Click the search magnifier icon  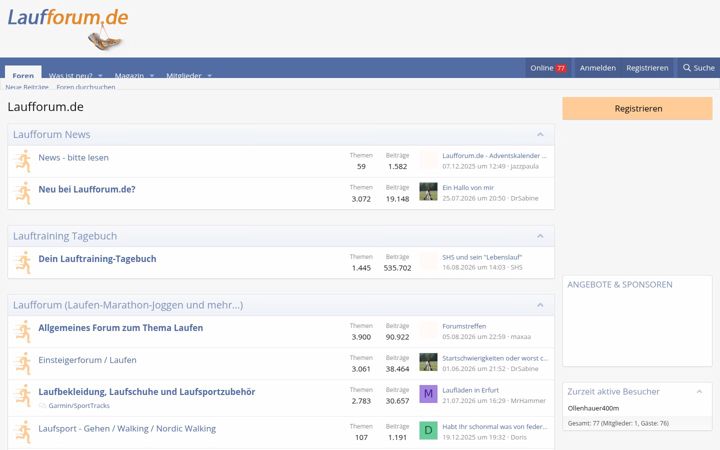coord(686,68)
